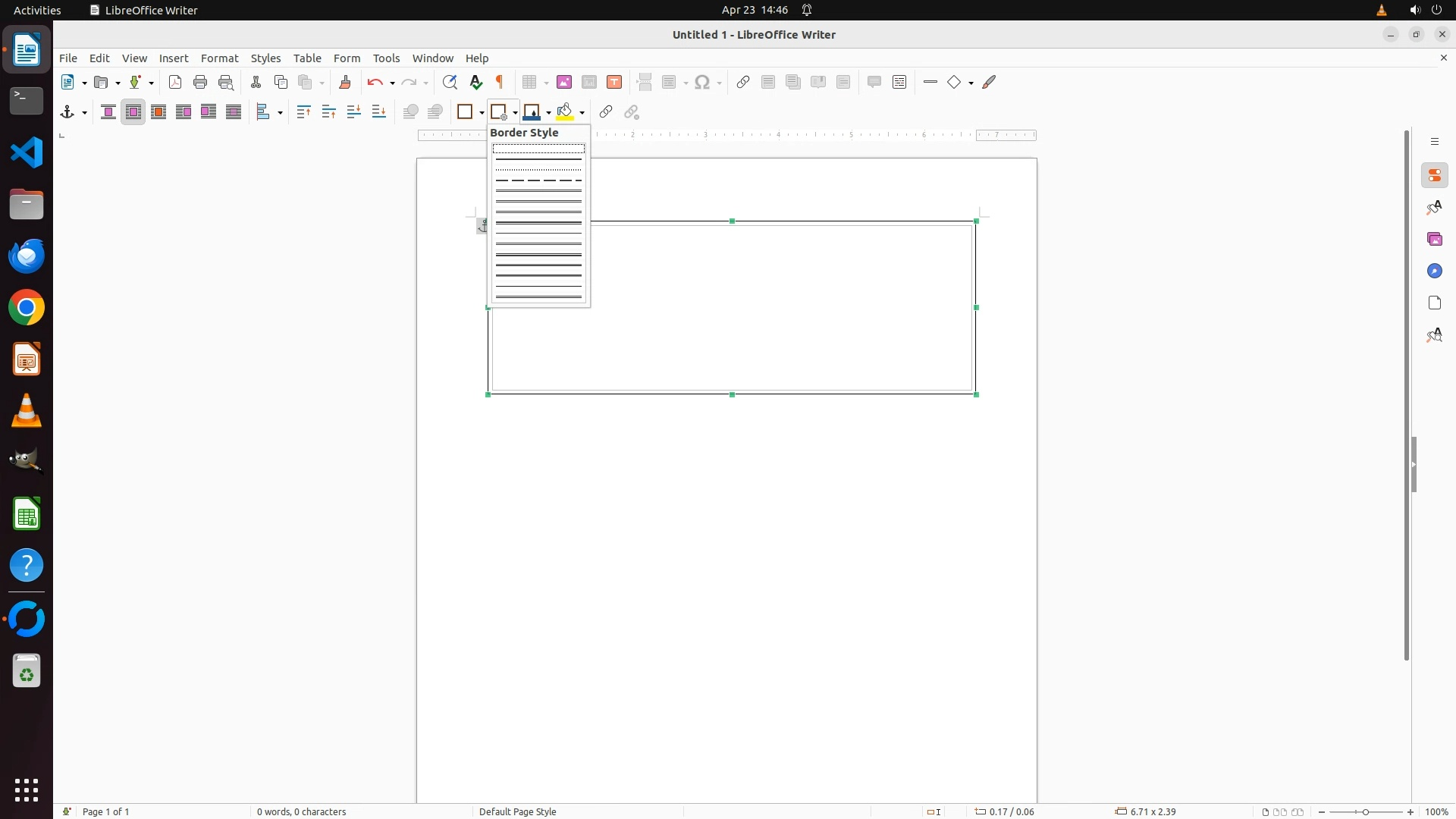
Task: Click the Bring to Front icon
Action: tap(304, 112)
